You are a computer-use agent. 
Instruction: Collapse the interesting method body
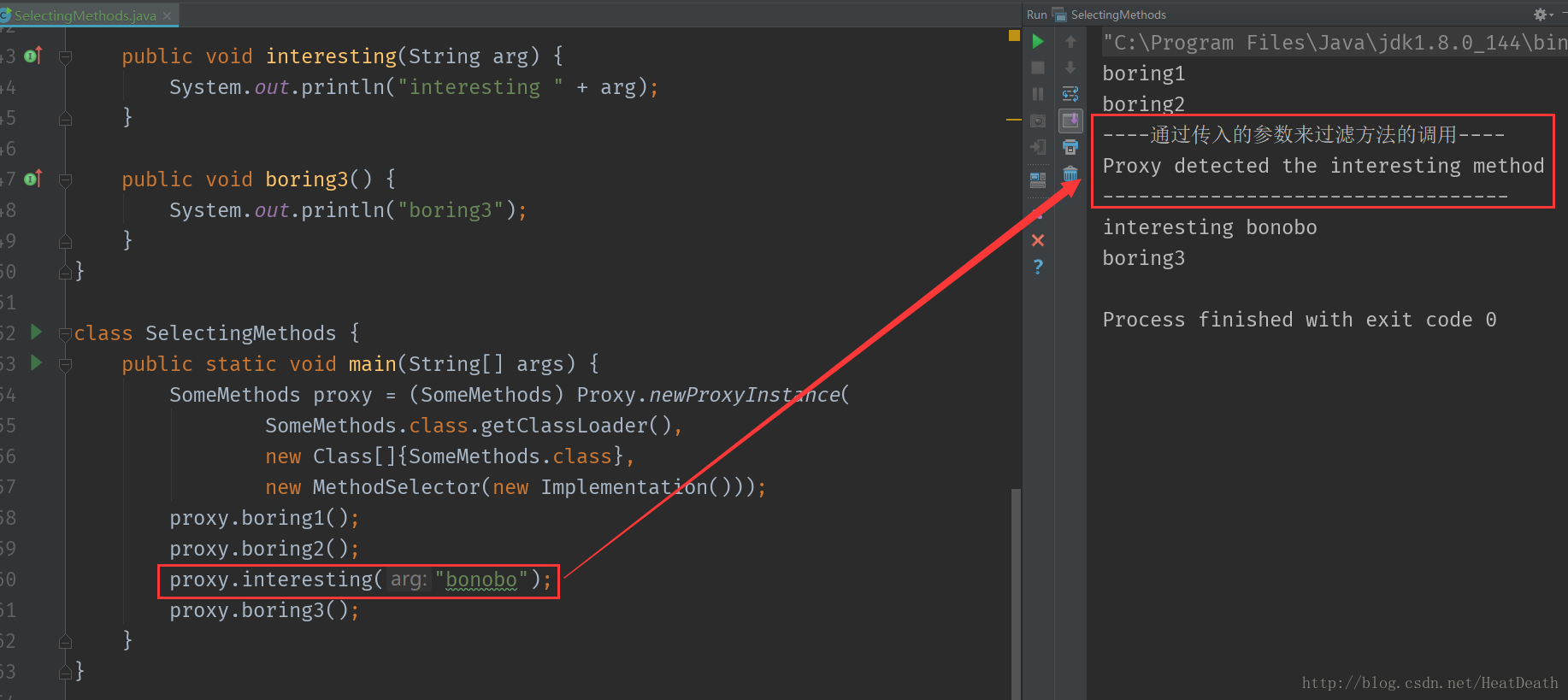click(x=65, y=56)
